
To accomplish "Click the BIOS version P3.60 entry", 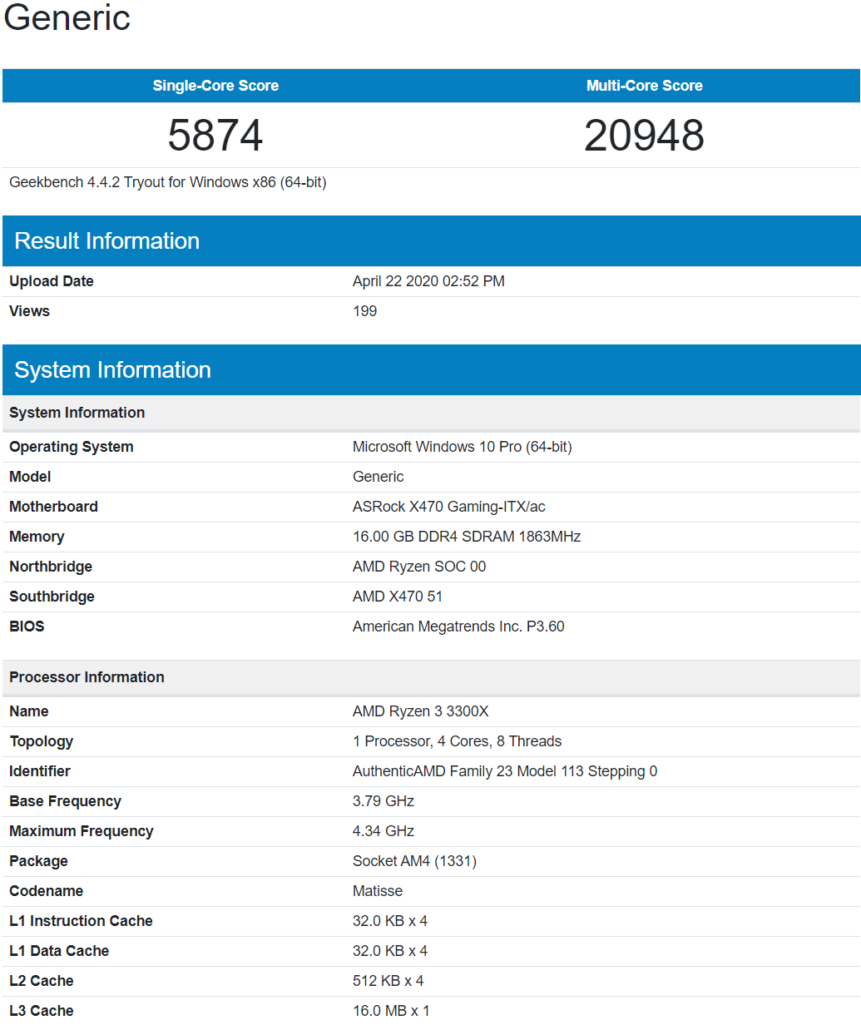I will click(x=458, y=626).
